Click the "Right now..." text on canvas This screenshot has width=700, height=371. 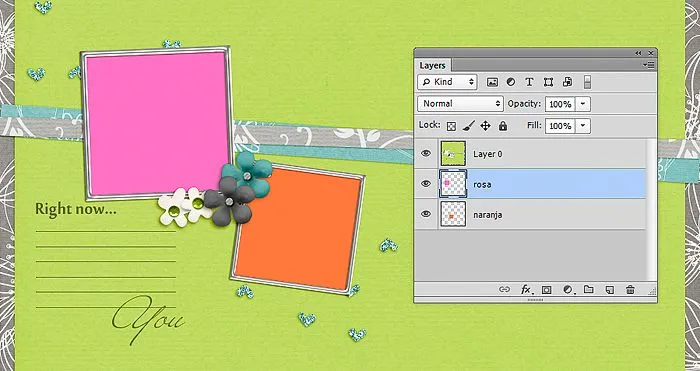pos(76,209)
